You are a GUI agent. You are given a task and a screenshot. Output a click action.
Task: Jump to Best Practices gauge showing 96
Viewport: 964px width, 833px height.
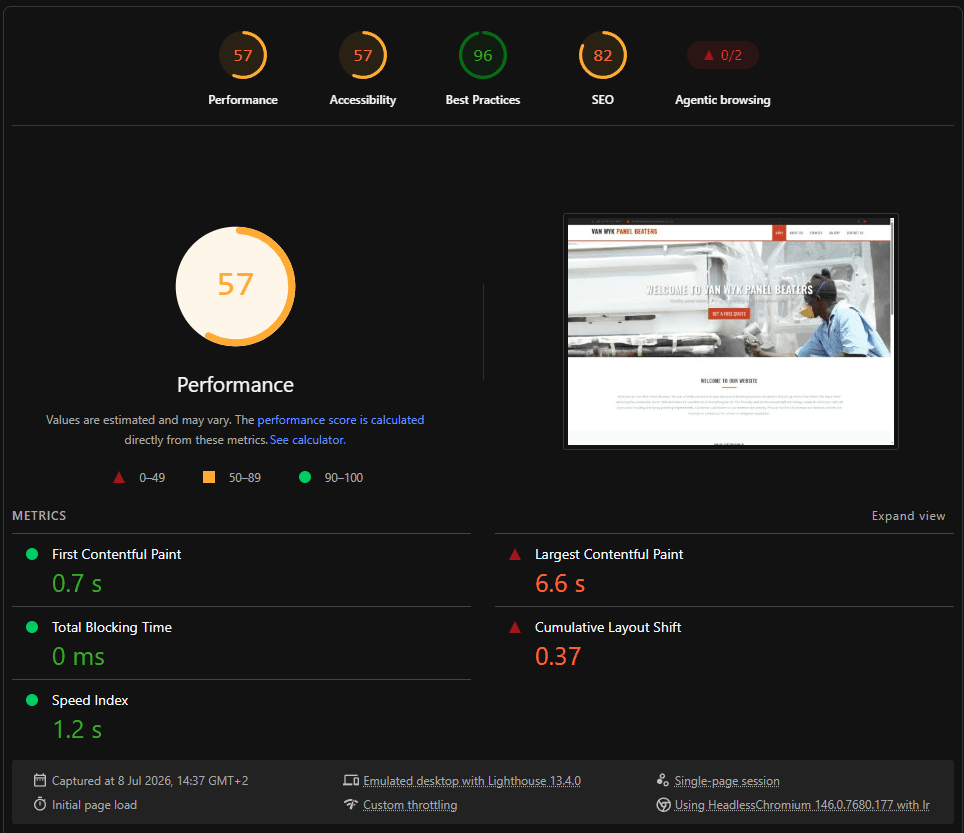pyautogui.click(x=483, y=55)
